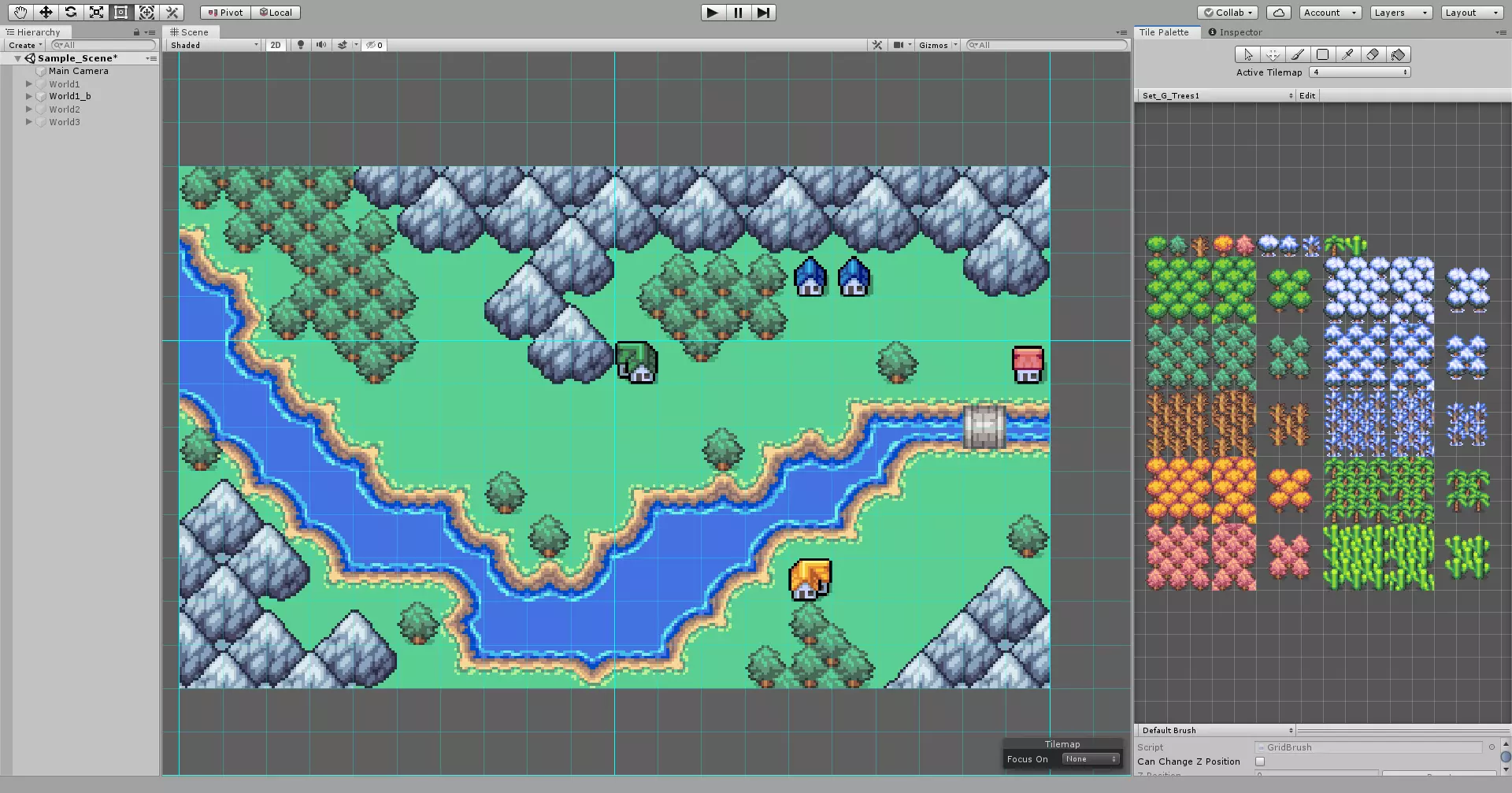Choose the box fill tool in Tile Palette
The width and height of the screenshot is (1512, 793).
pyautogui.click(x=1323, y=54)
